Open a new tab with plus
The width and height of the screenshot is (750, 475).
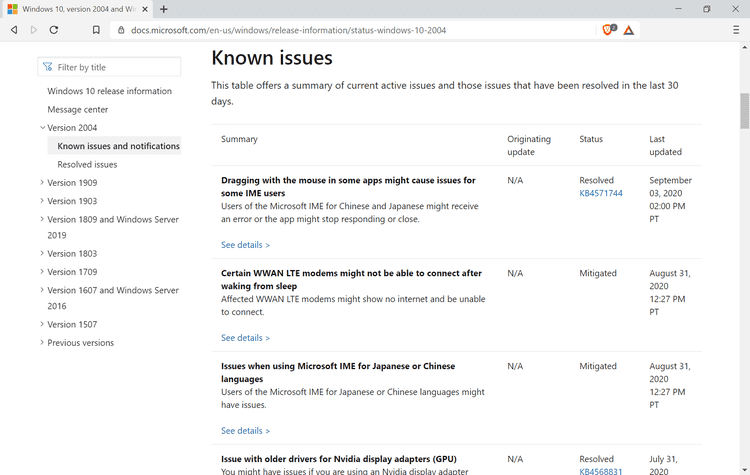pyautogui.click(x=164, y=9)
